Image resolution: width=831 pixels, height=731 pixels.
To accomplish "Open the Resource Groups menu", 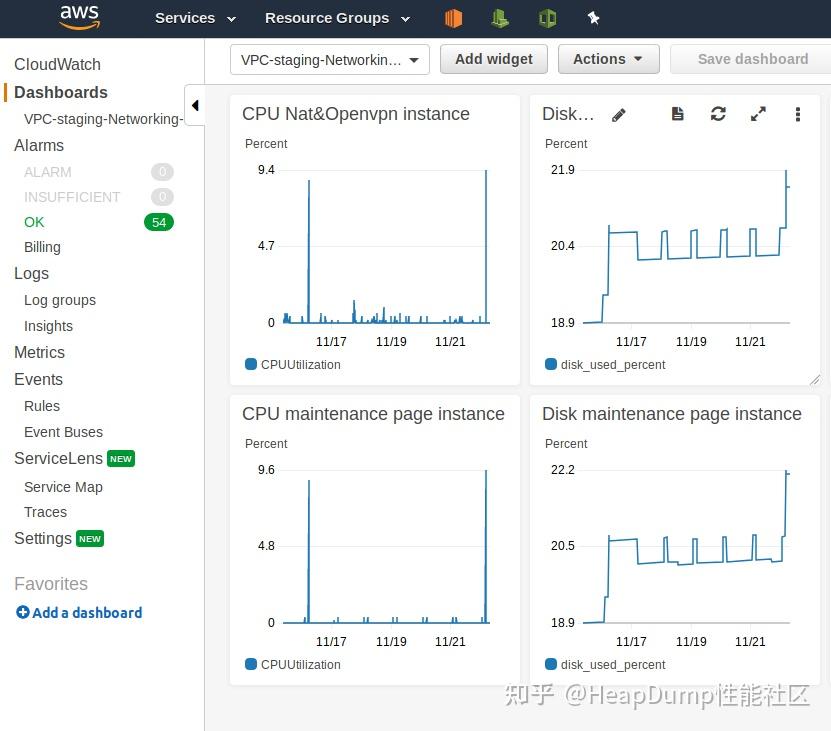I will click(x=337, y=18).
